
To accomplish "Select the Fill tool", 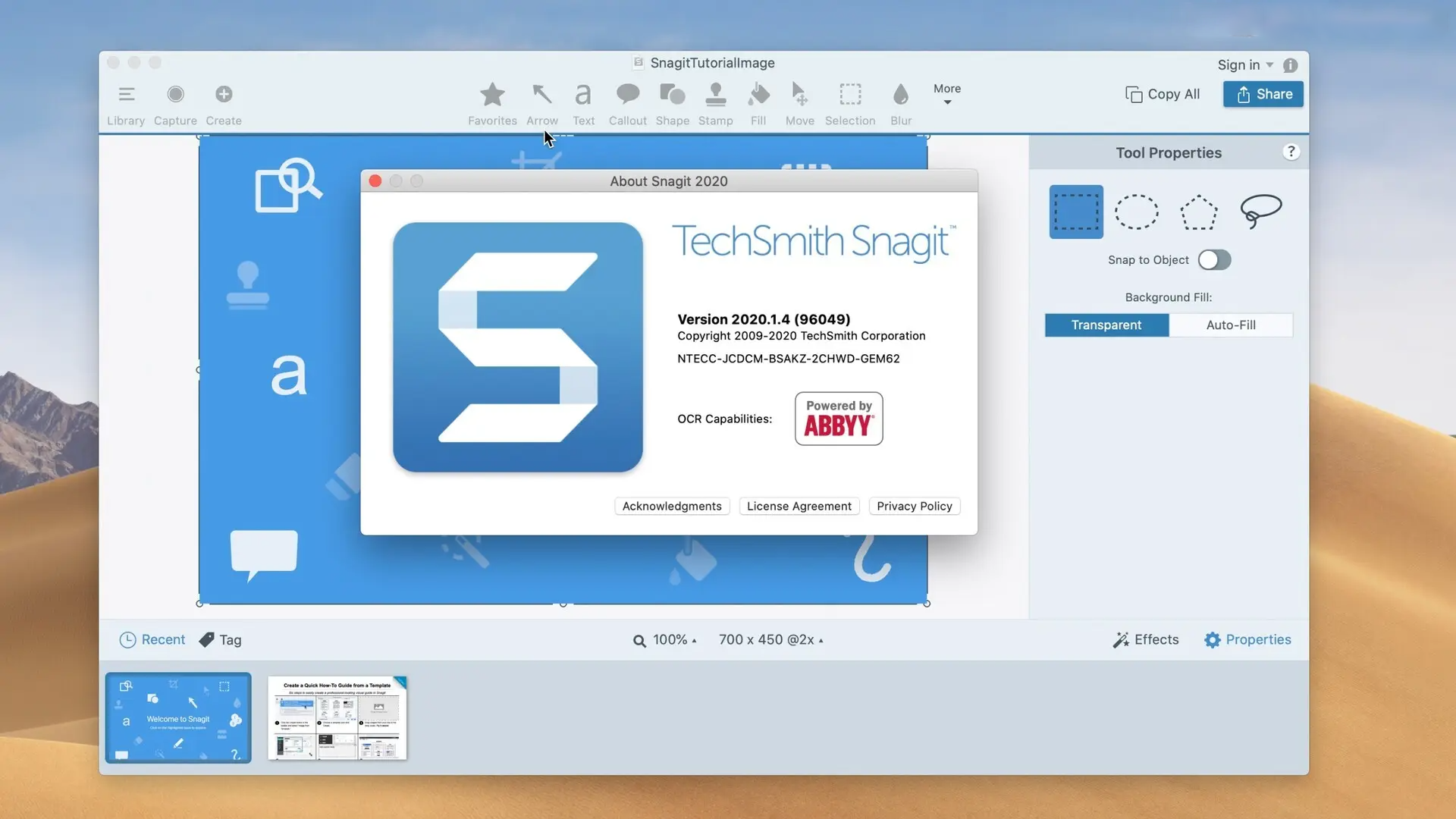I will tap(758, 104).
